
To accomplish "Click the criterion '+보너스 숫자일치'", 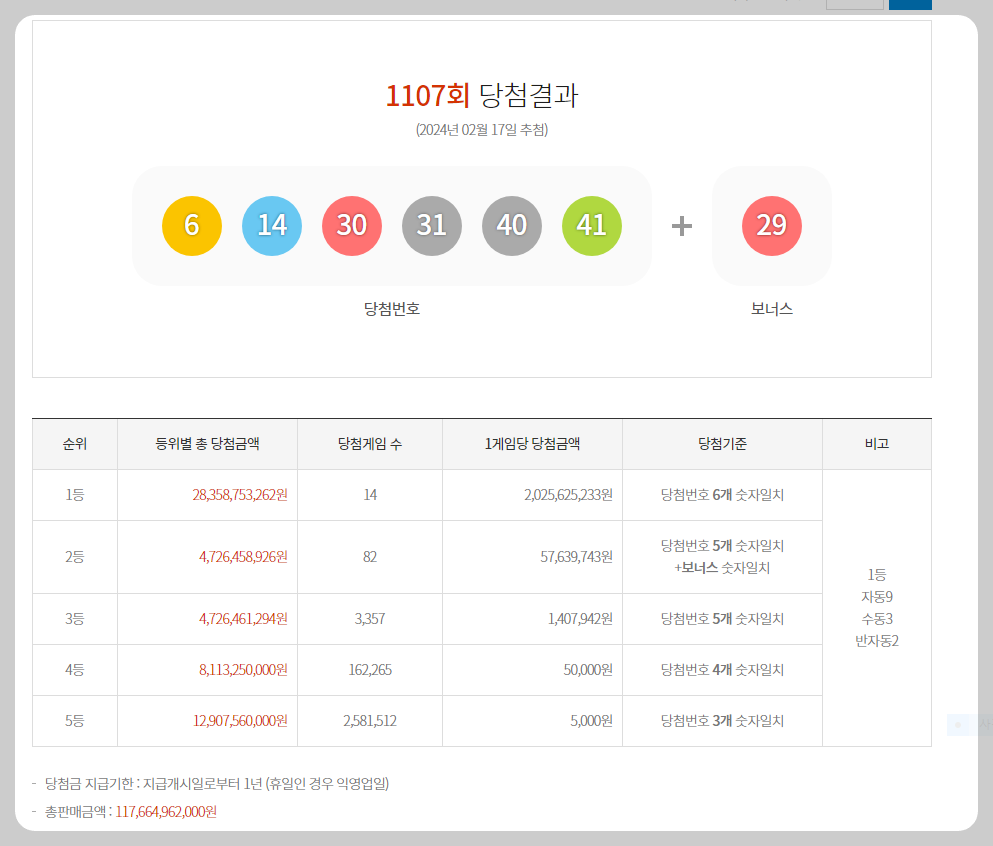I will pos(723,568).
